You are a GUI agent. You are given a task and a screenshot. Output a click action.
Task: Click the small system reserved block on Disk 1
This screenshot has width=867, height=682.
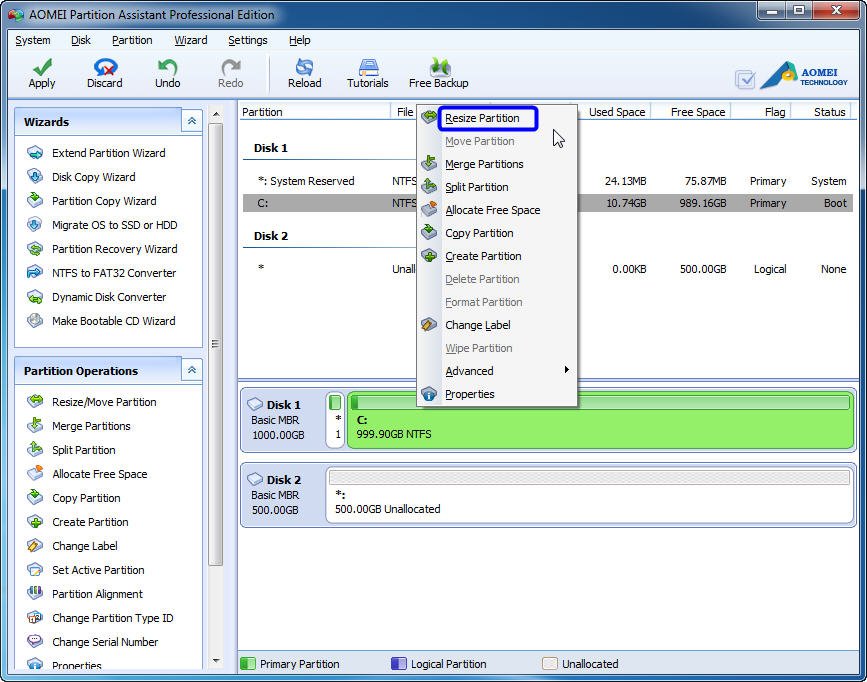pos(335,420)
